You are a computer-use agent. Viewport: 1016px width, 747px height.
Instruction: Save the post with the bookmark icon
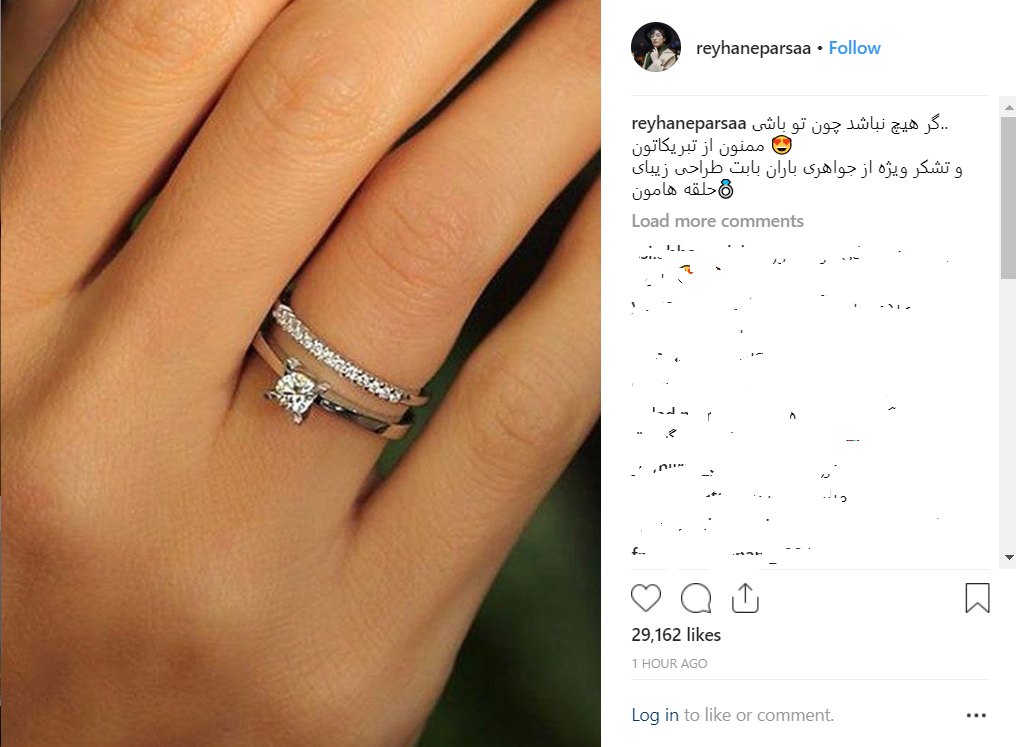977,597
